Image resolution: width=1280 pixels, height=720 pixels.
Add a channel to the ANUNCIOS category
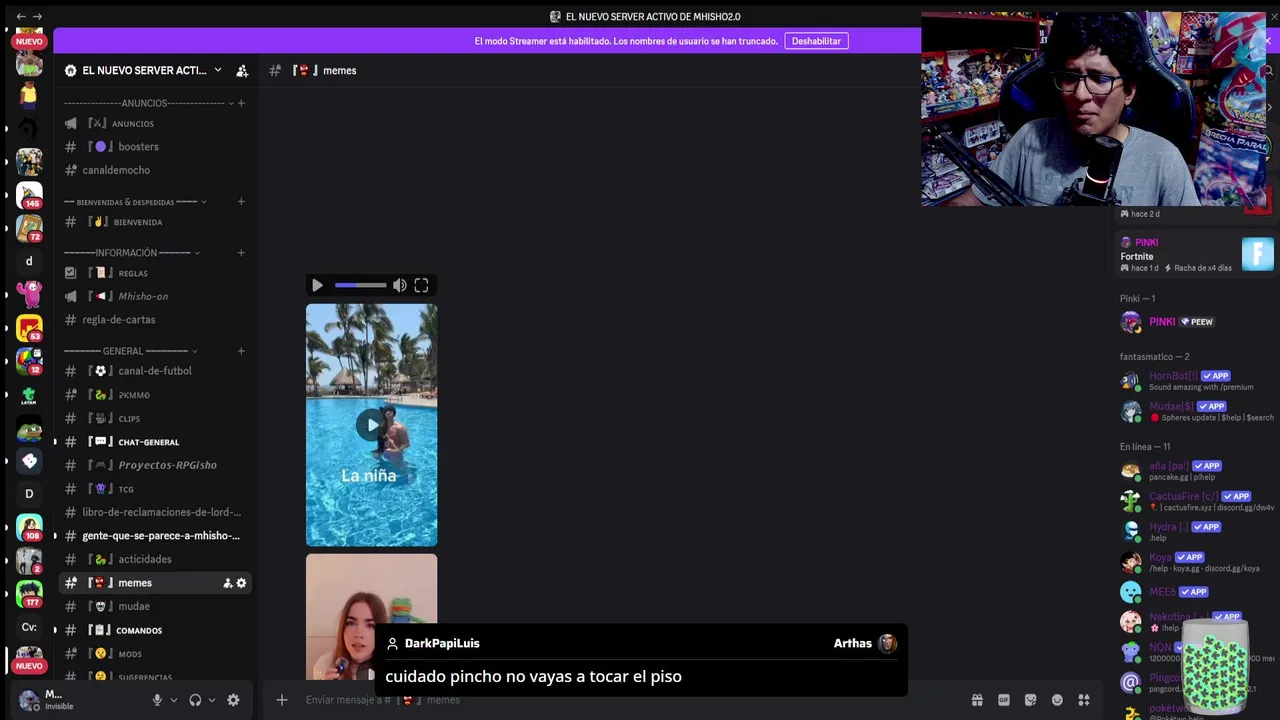click(241, 103)
